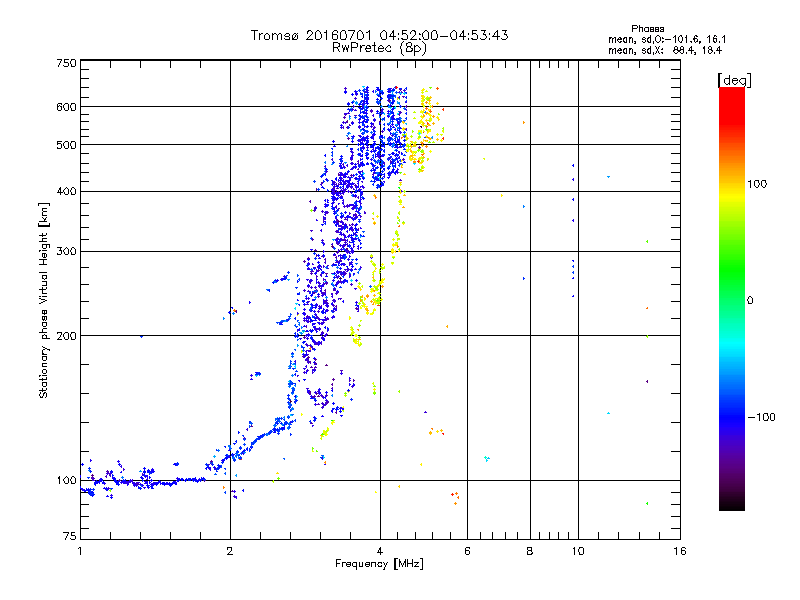The image size is (800, 600).
Task: Click the '400' height axis tick label
Action: (x=66, y=191)
